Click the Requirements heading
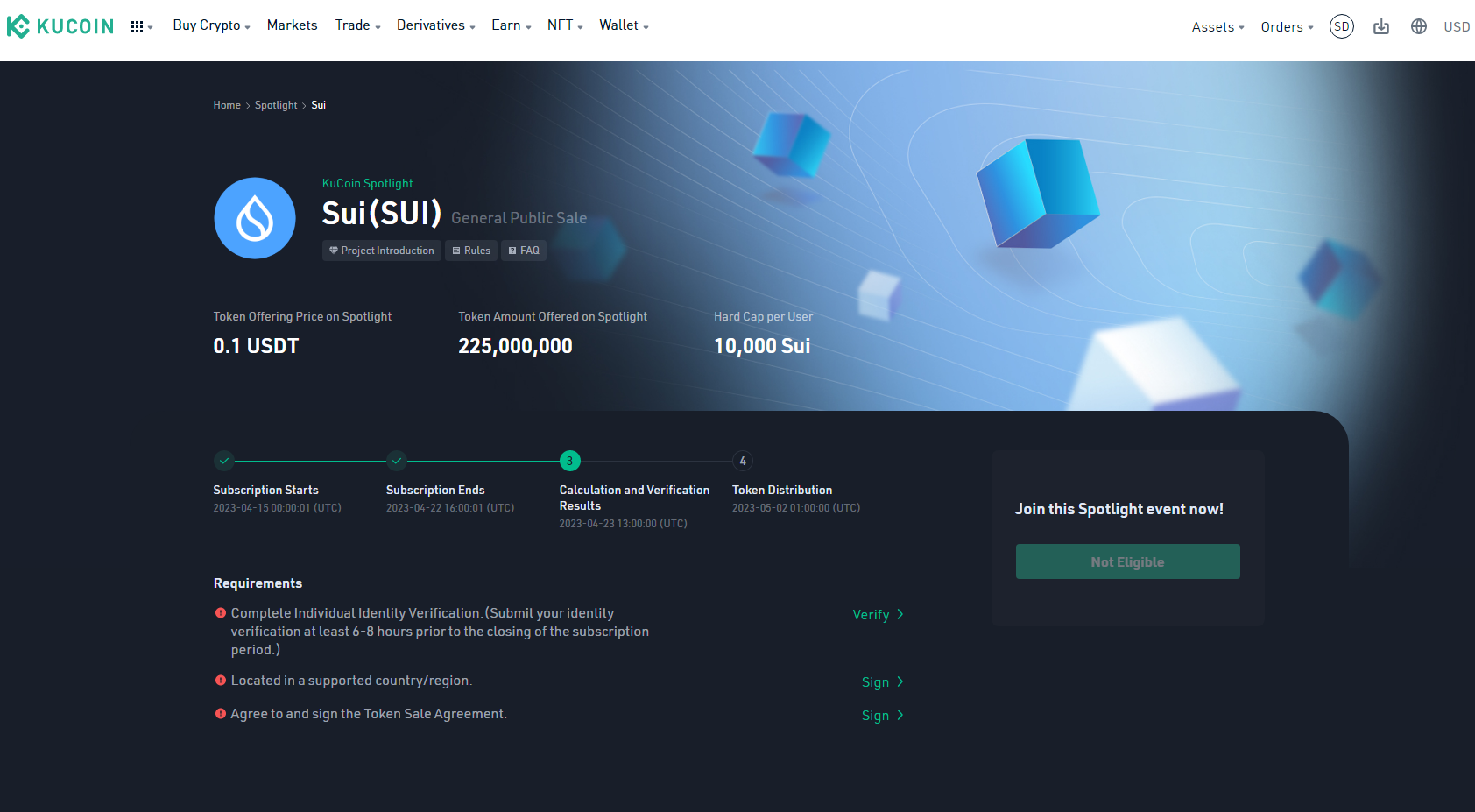The height and width of the screenshot is (812, 1475). pos(258,583)
